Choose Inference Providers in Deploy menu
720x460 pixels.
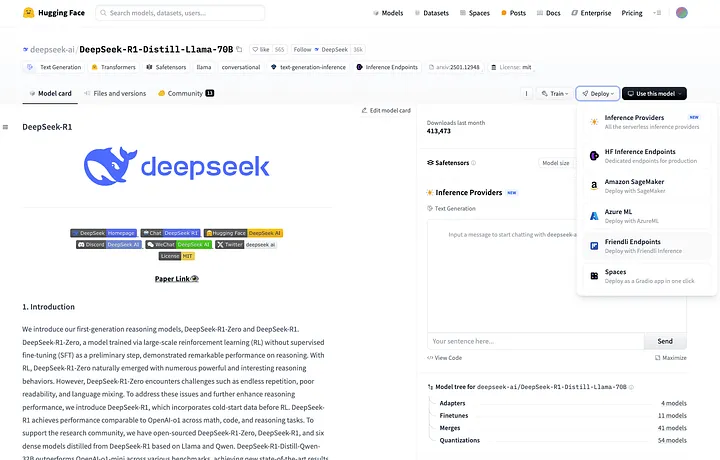647,122
